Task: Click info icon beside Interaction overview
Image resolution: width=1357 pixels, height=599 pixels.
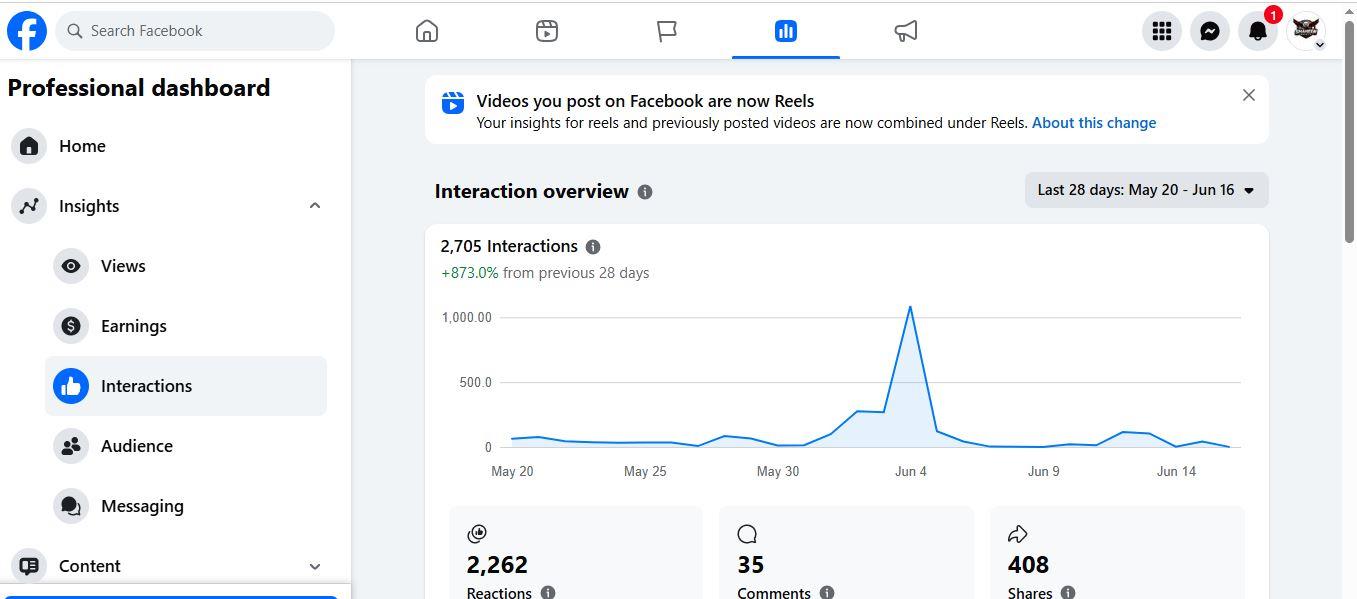Action: [x=645, y=192]
